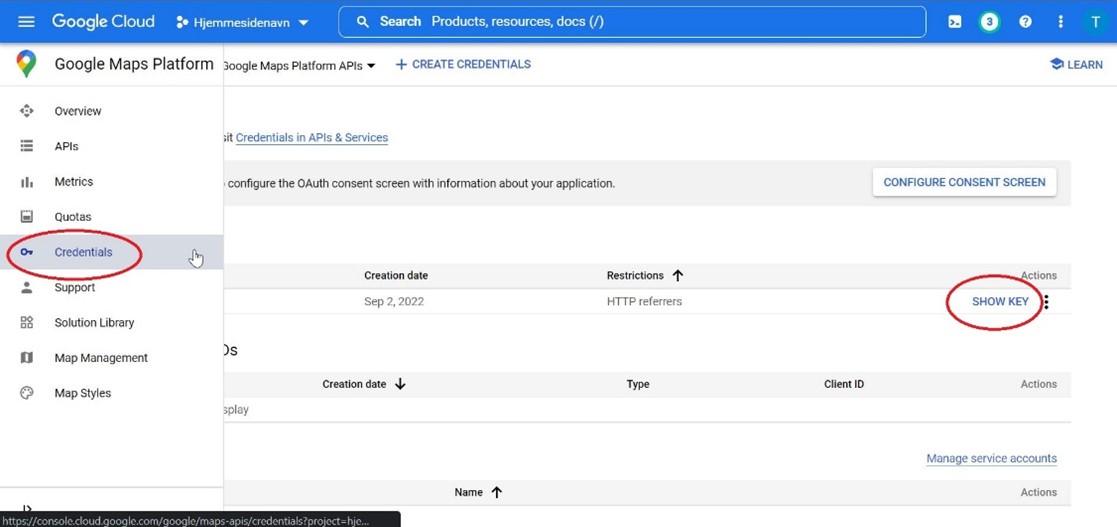Open notifications badge showing 3
Image resolution: width=1117 pixels, height=527 pixels.
[989, 22]
